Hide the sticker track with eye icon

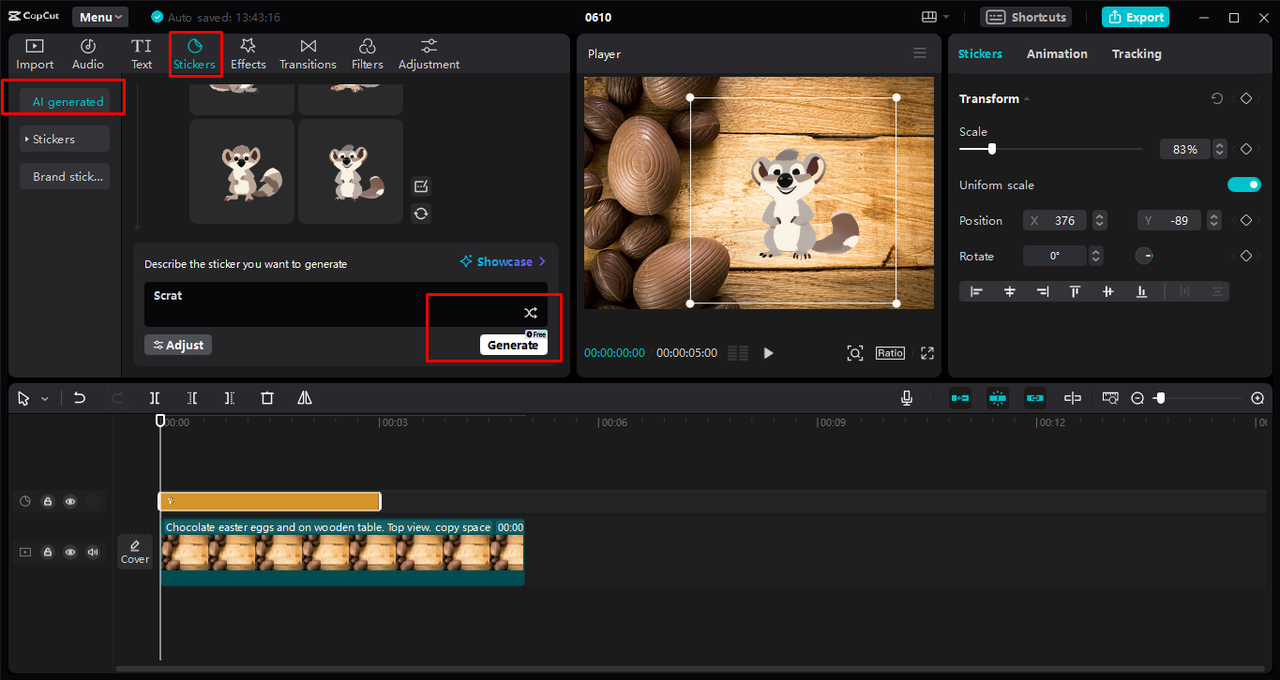tap(70, 502)
